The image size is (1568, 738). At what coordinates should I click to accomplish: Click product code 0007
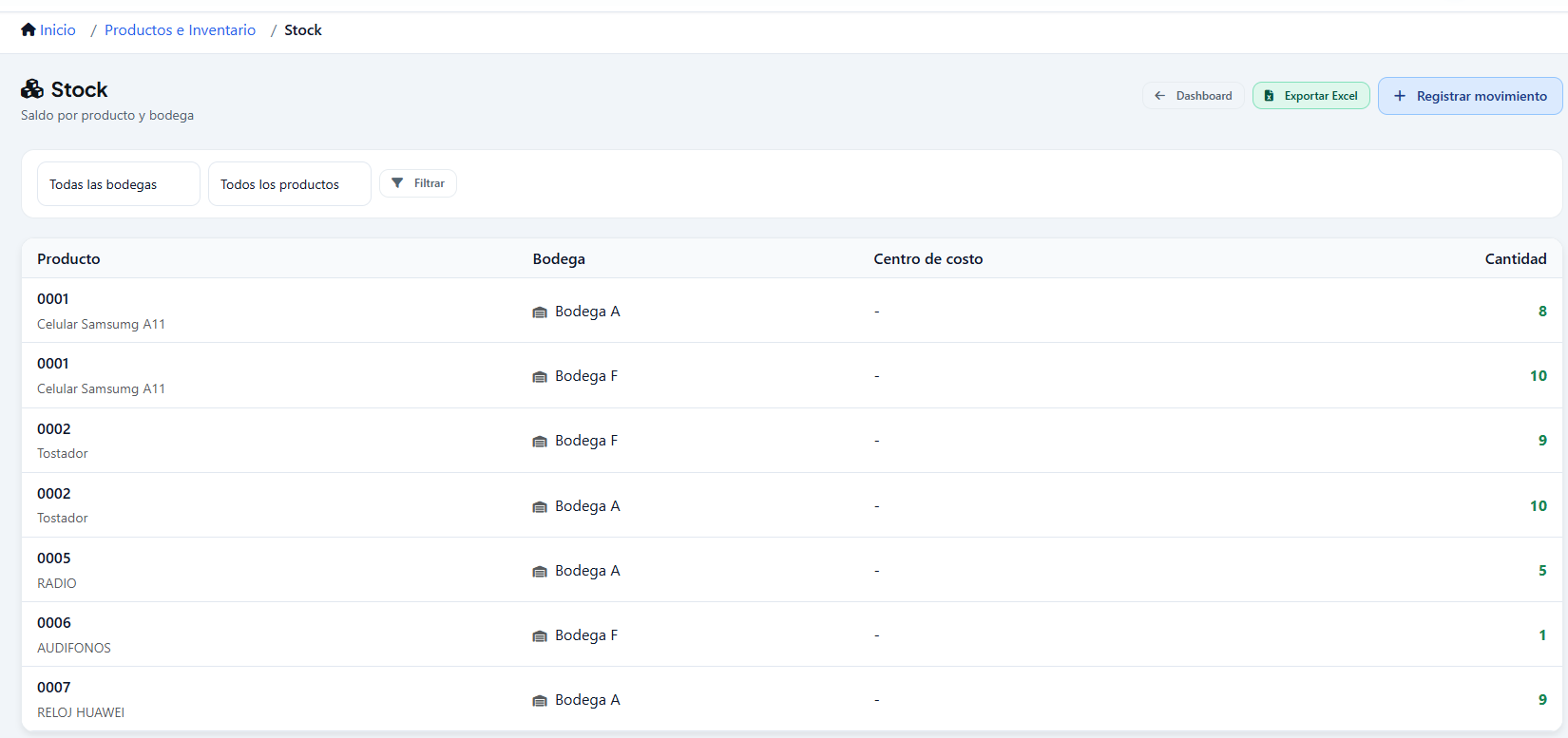[54, 687]
